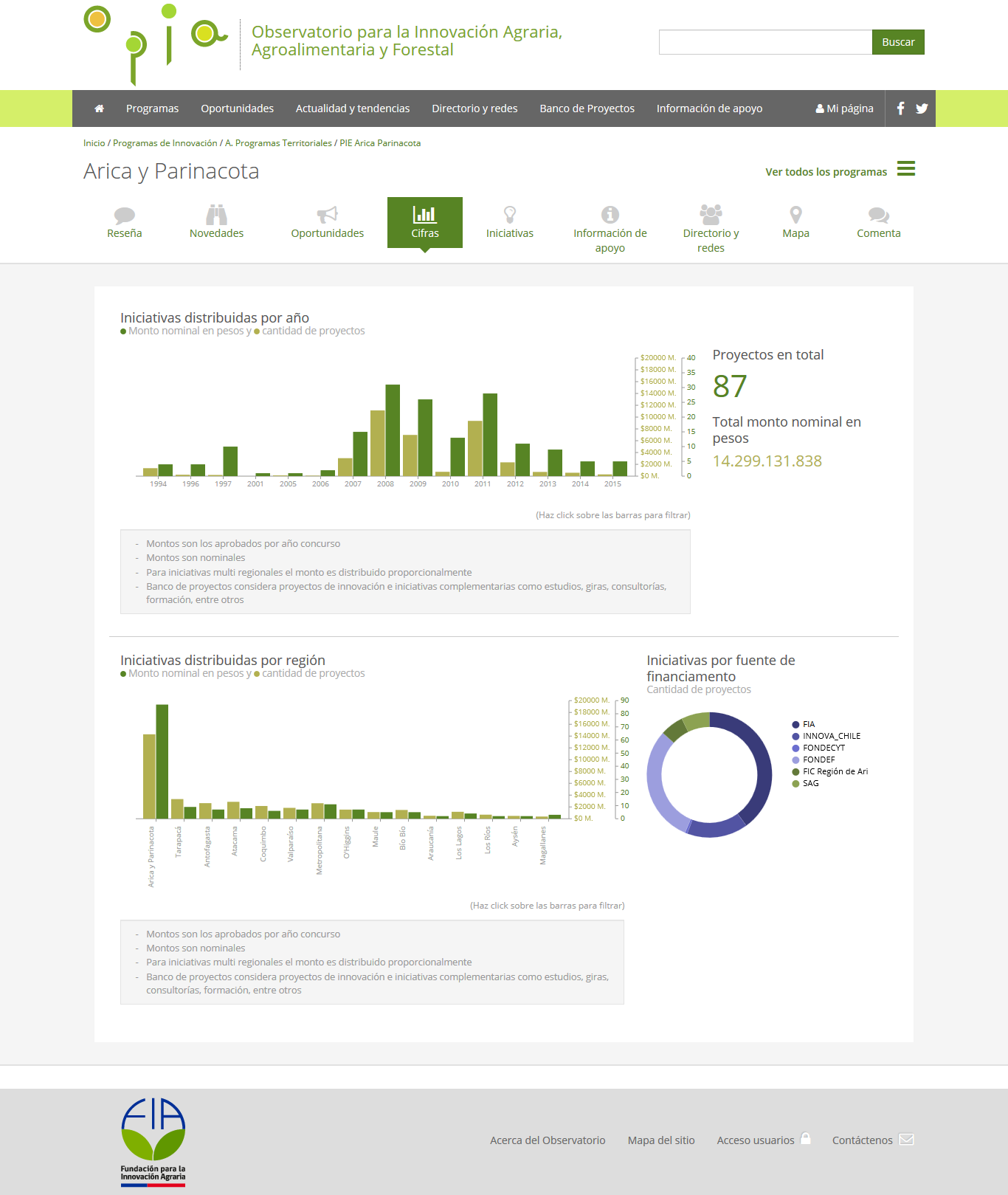Follow the Inicio breadcrumb link
Image resolution: width=1008 pixels, height=1195 pixels.
[x=94, y=143]
